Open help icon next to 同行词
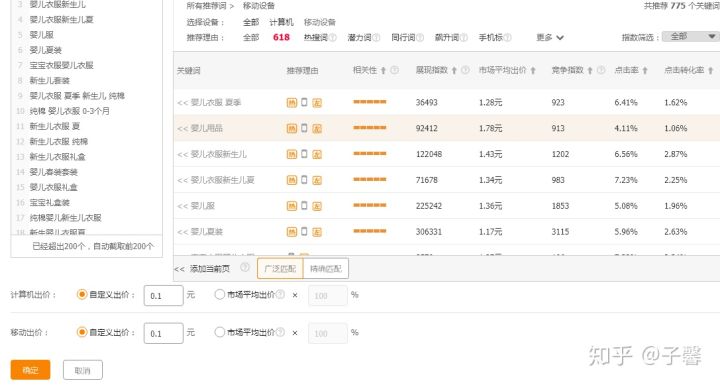Image resolution: width=720 pixels, height=385 pixels. (x=420, y=38)
